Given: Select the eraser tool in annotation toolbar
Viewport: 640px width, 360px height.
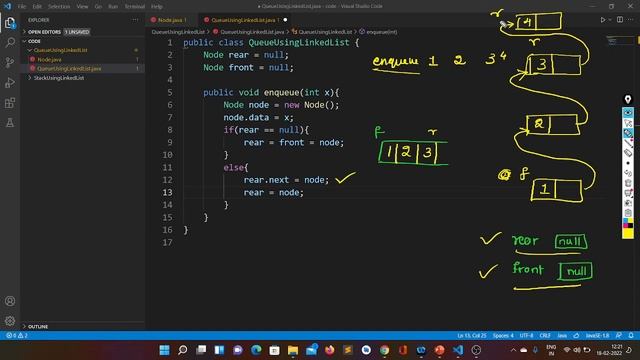Looking at the screenshot, I should click(628, 153).
